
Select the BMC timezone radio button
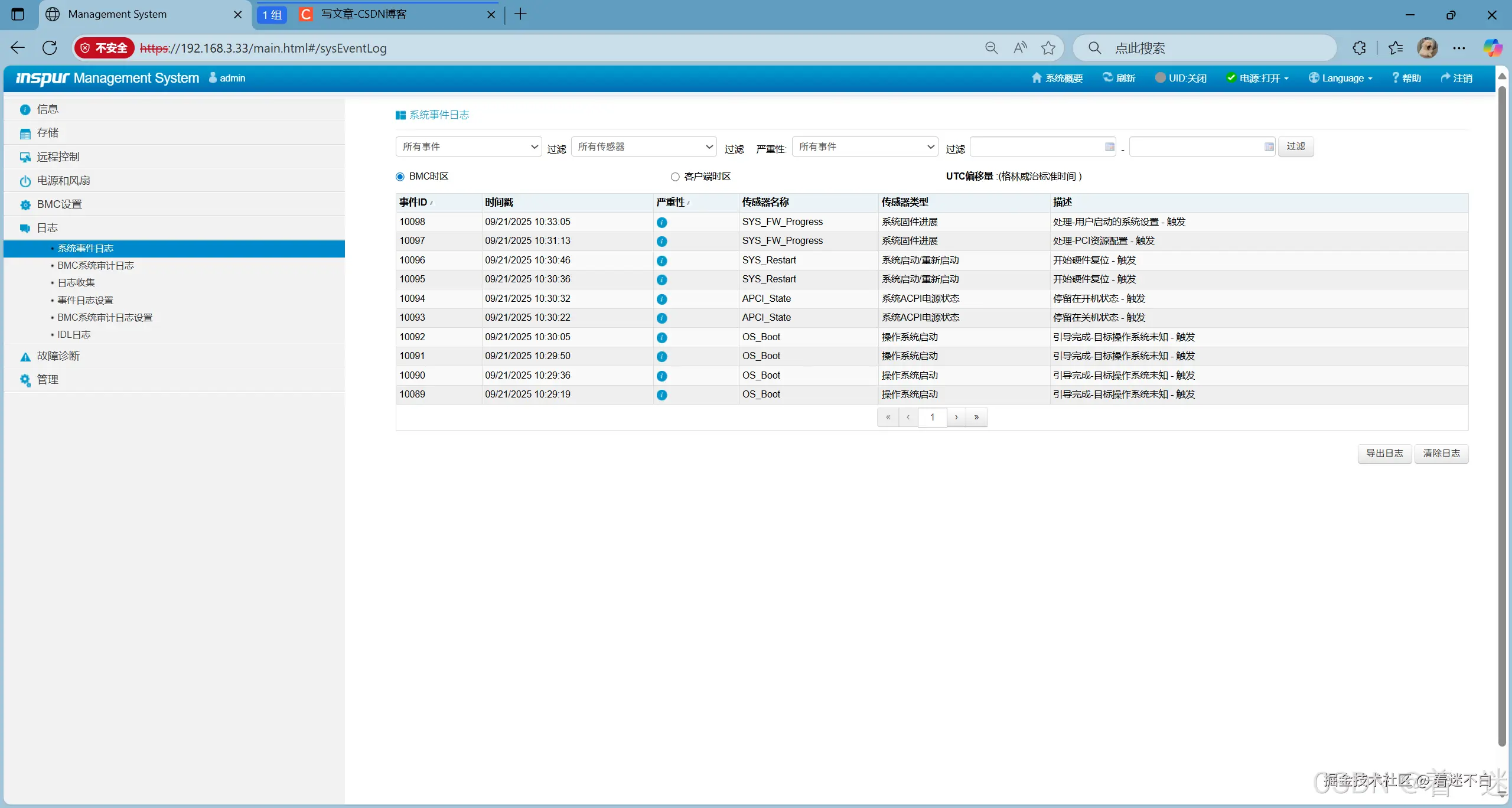pyautogui.click(x=400, y=177)
